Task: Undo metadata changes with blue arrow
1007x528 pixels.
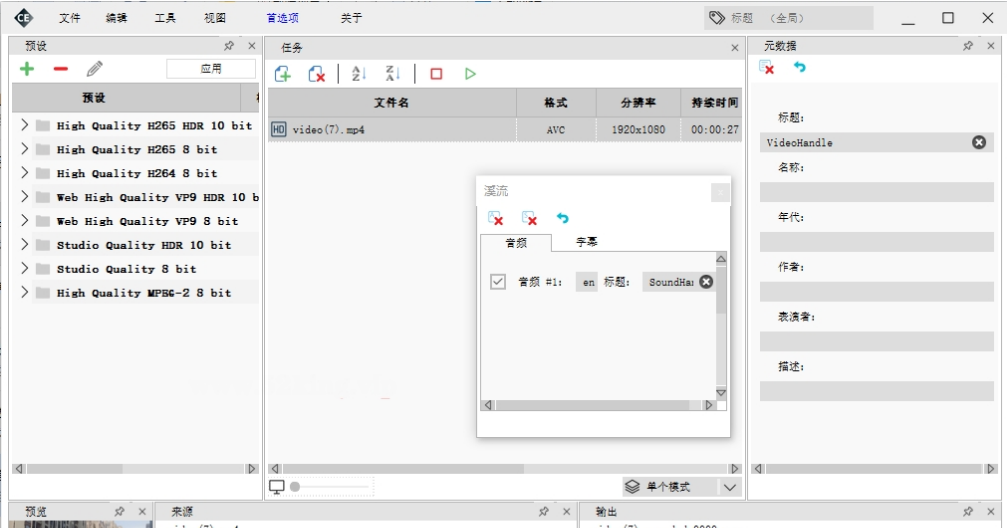Action: click(x=800, y=66)
